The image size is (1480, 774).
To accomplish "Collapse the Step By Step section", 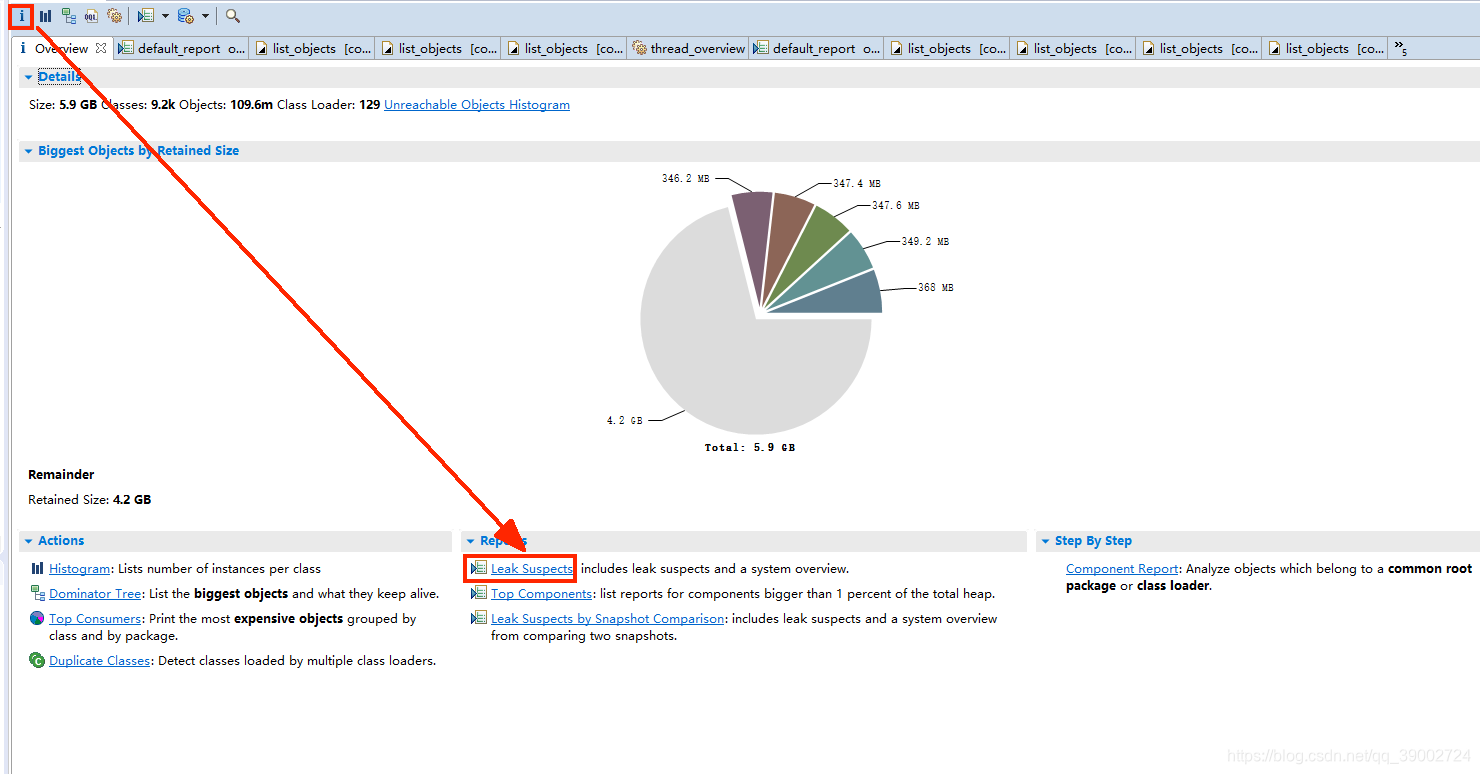I will tap(1045, 541).
